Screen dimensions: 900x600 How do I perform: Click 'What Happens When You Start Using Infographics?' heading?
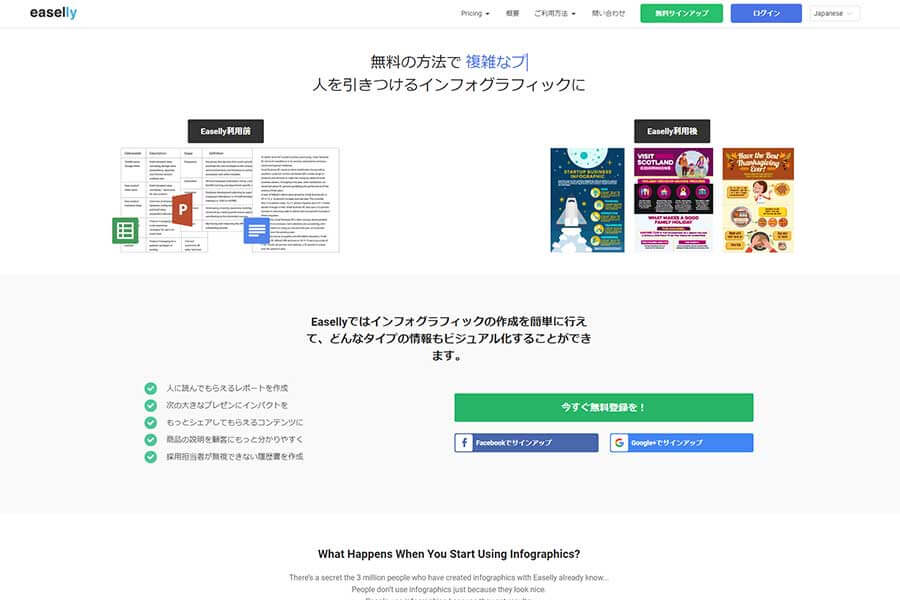point(449,554)
